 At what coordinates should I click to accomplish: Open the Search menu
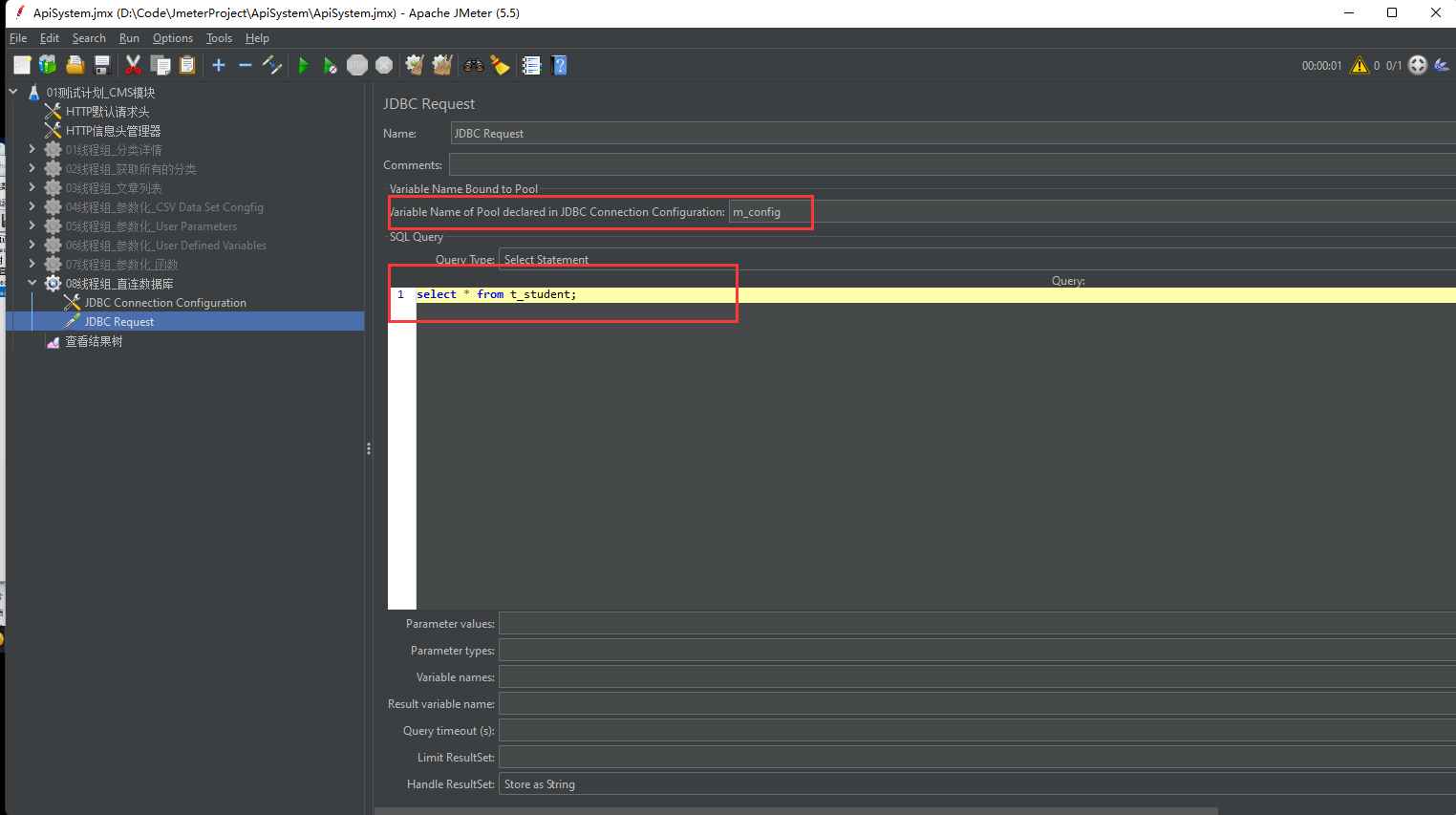click(89, 38)
